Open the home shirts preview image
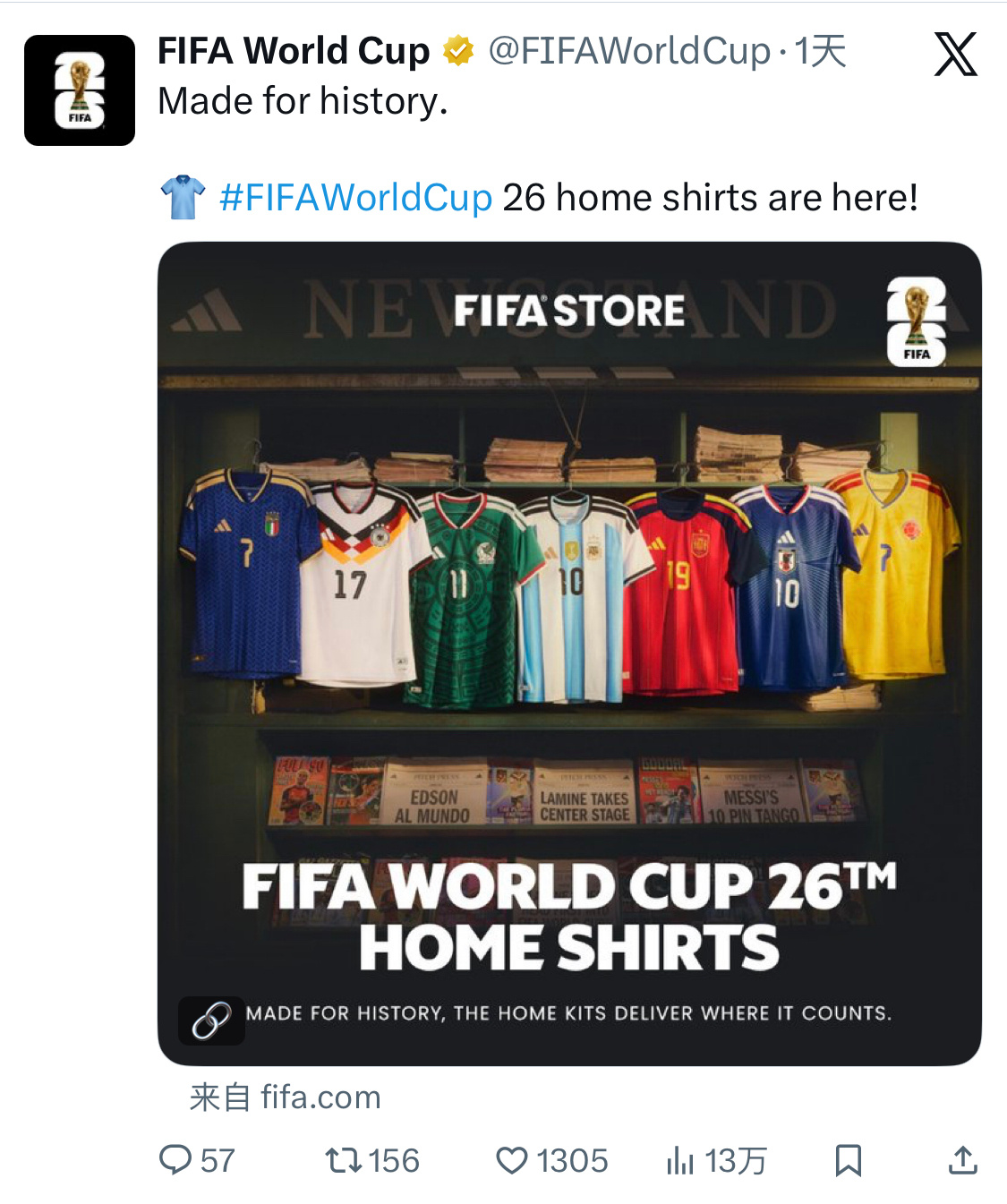Screen dimensions: 1007x1204 click(x=569, y=653)
